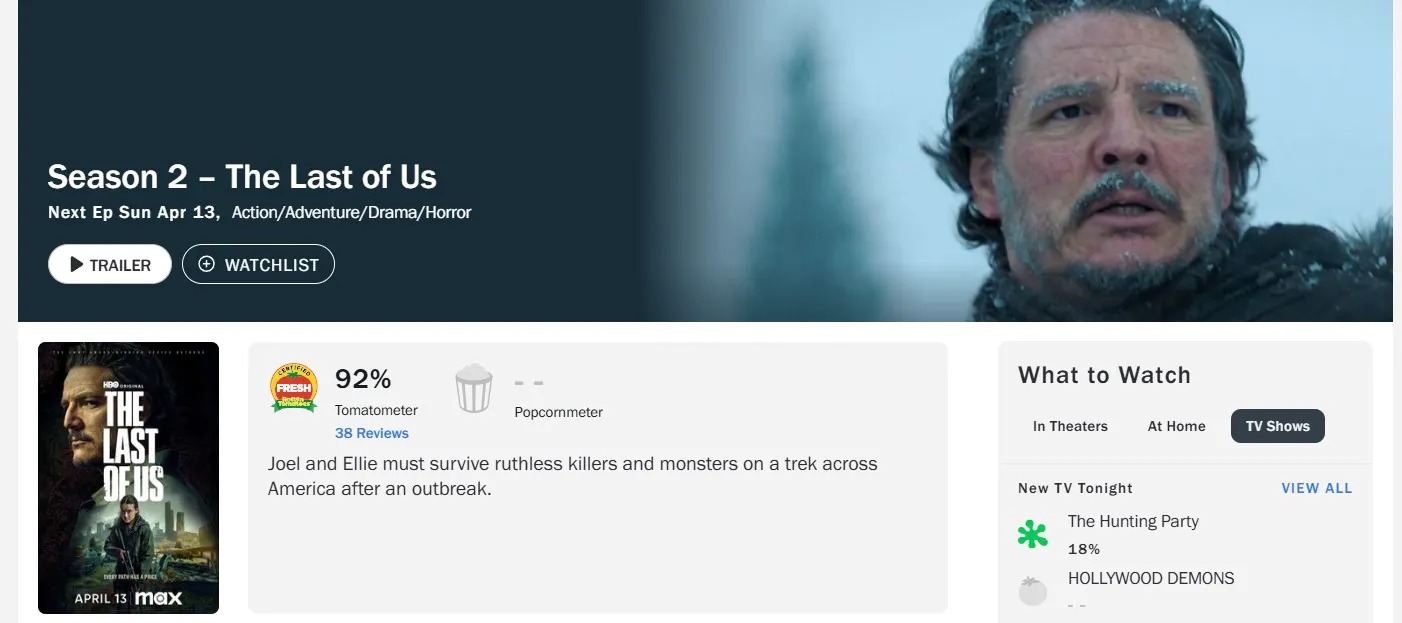This screenshot has width=1402, height=623.
Task: Switch to the In Theaters tab
Action: click(1070, 426)
